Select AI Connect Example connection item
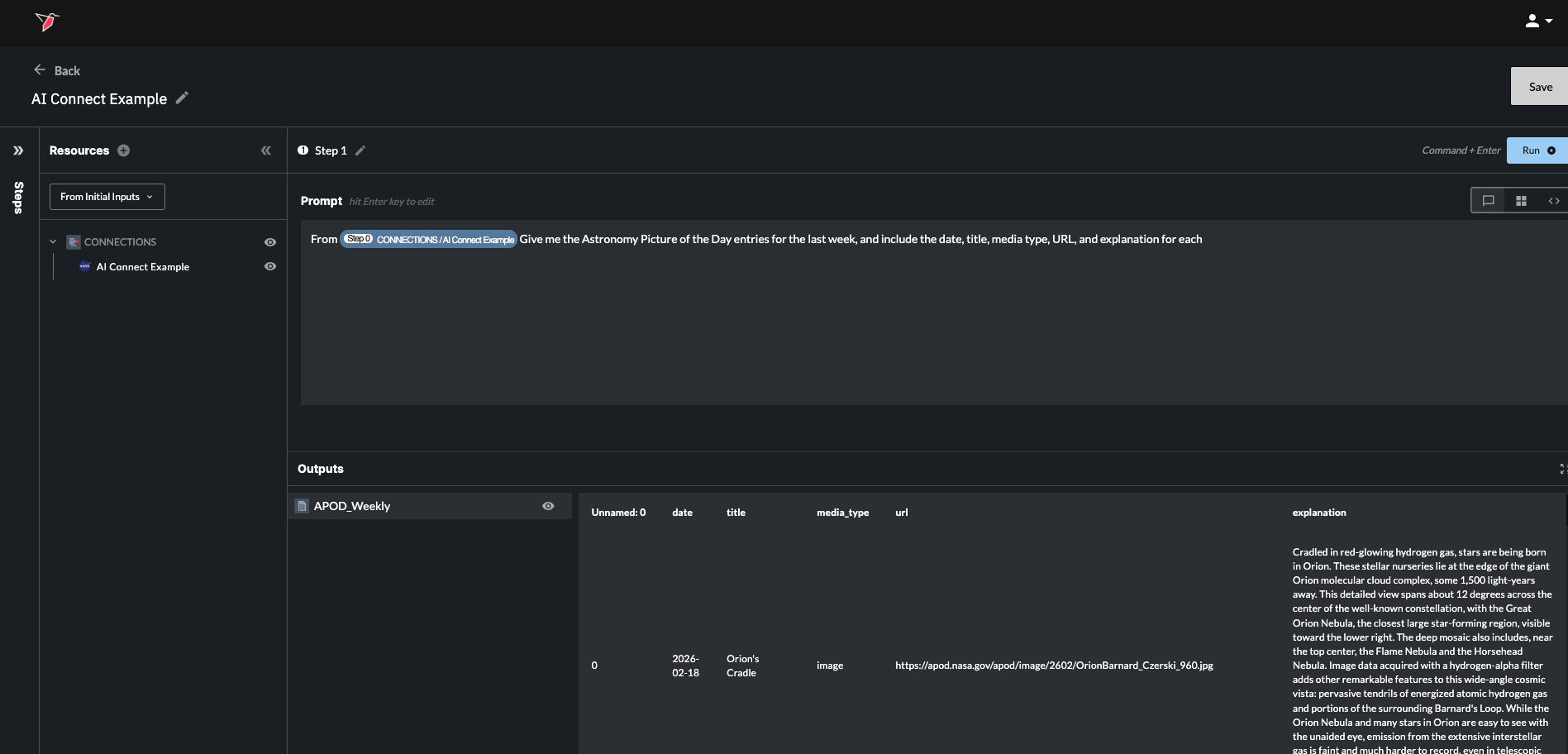The height and width of the screenshot is (754, 1568). tap(142, 267)
